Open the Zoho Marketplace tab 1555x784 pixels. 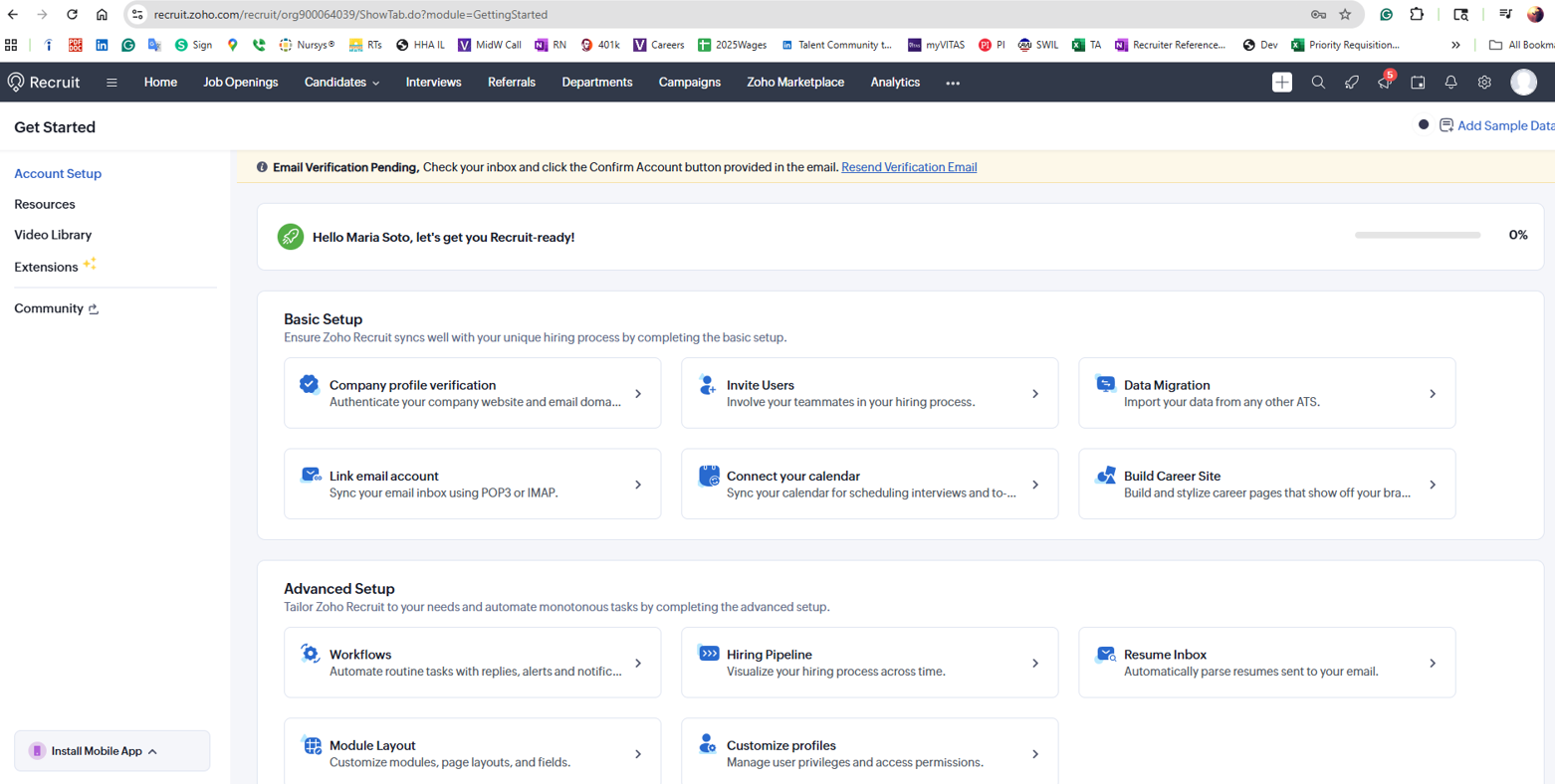(x=795, y=83)
